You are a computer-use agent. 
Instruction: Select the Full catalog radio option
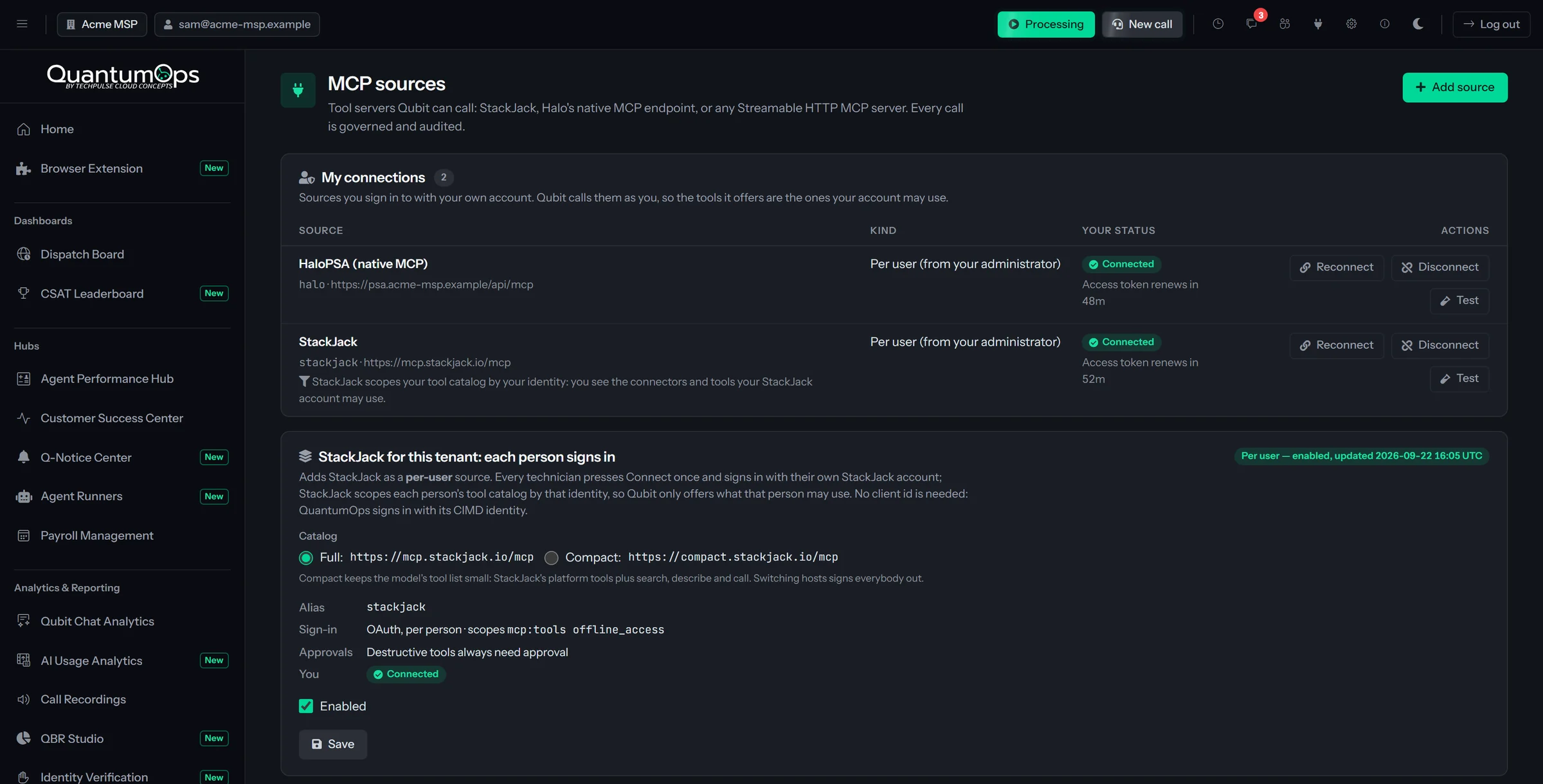click(306, 557)
